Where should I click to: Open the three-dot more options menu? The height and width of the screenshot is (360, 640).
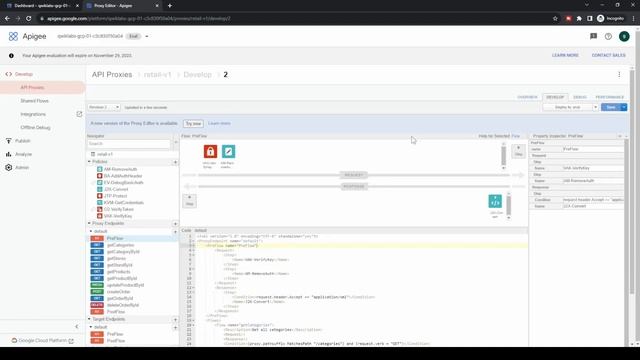pyautogui.click(x=619, y=75)
